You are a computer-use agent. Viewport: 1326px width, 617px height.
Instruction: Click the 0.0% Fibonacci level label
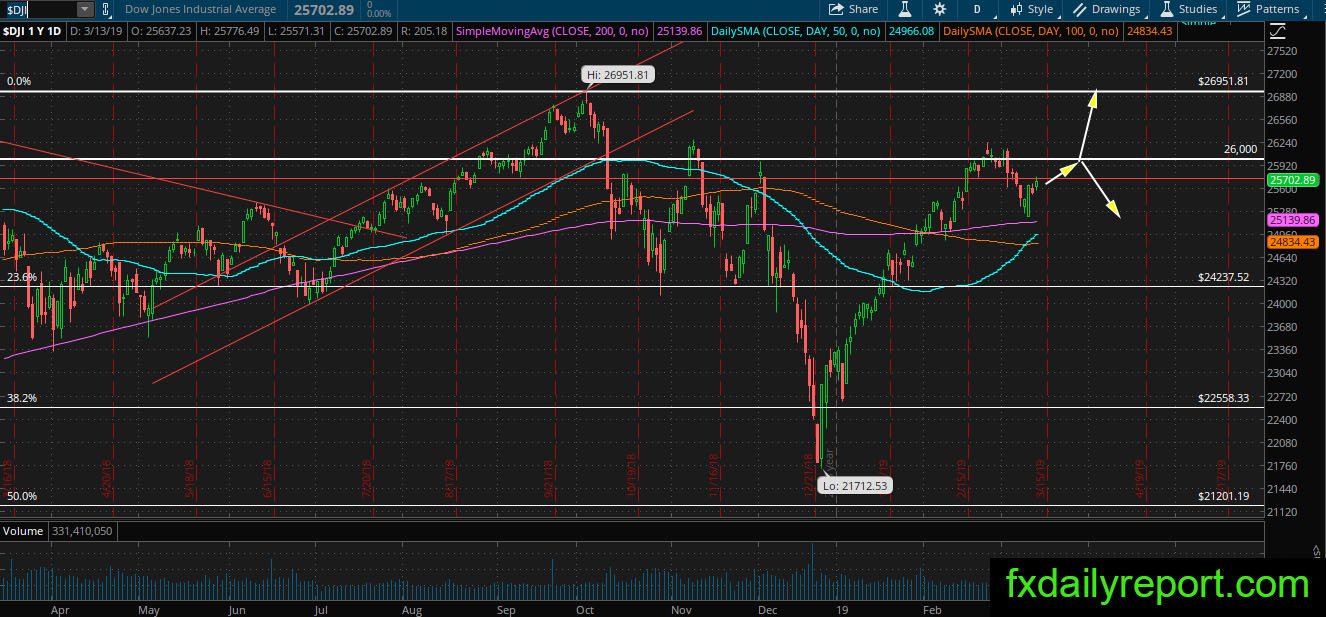[x=18, y=82]
